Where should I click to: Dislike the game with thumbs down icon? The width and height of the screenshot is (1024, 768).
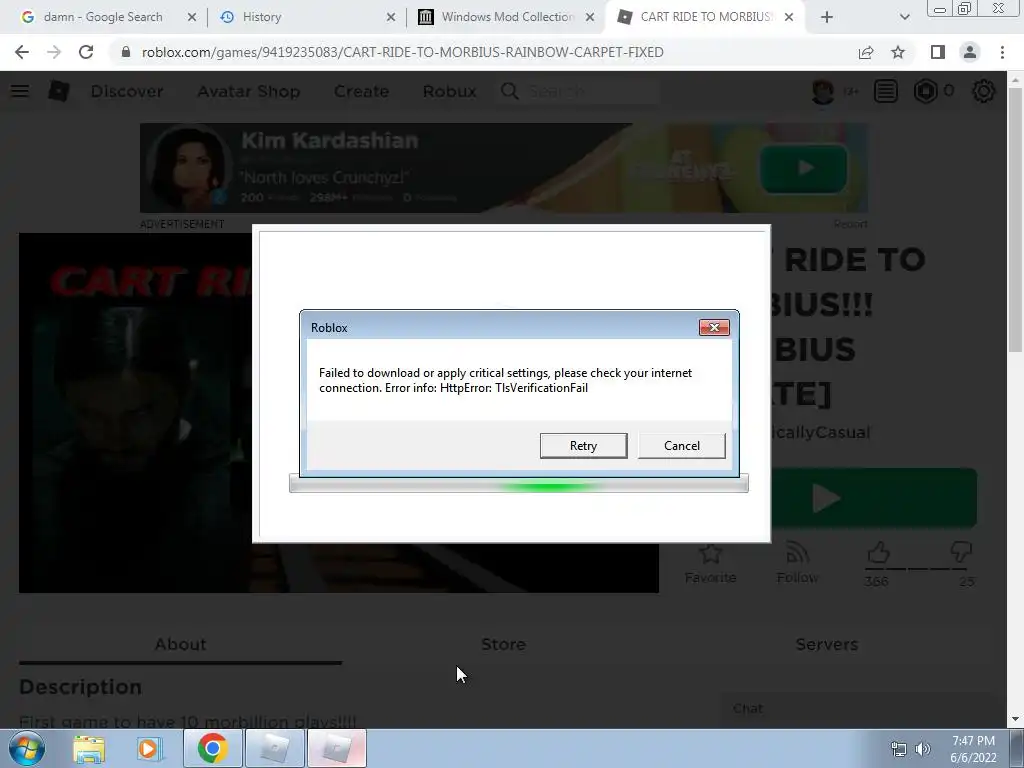click(x=961, y=552)
